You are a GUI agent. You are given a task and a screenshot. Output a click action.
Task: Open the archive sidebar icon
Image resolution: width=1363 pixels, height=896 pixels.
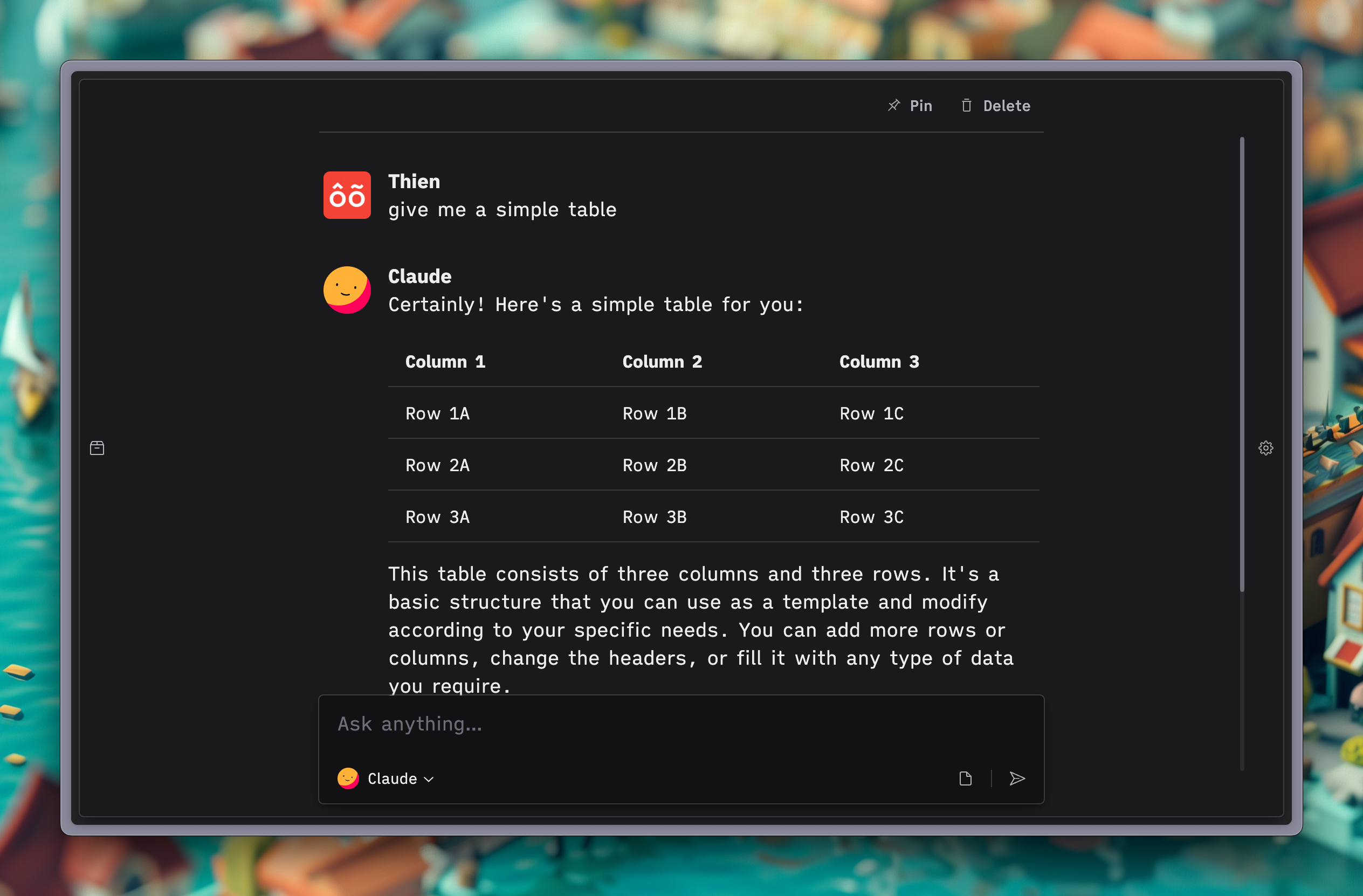click(98, 447)
